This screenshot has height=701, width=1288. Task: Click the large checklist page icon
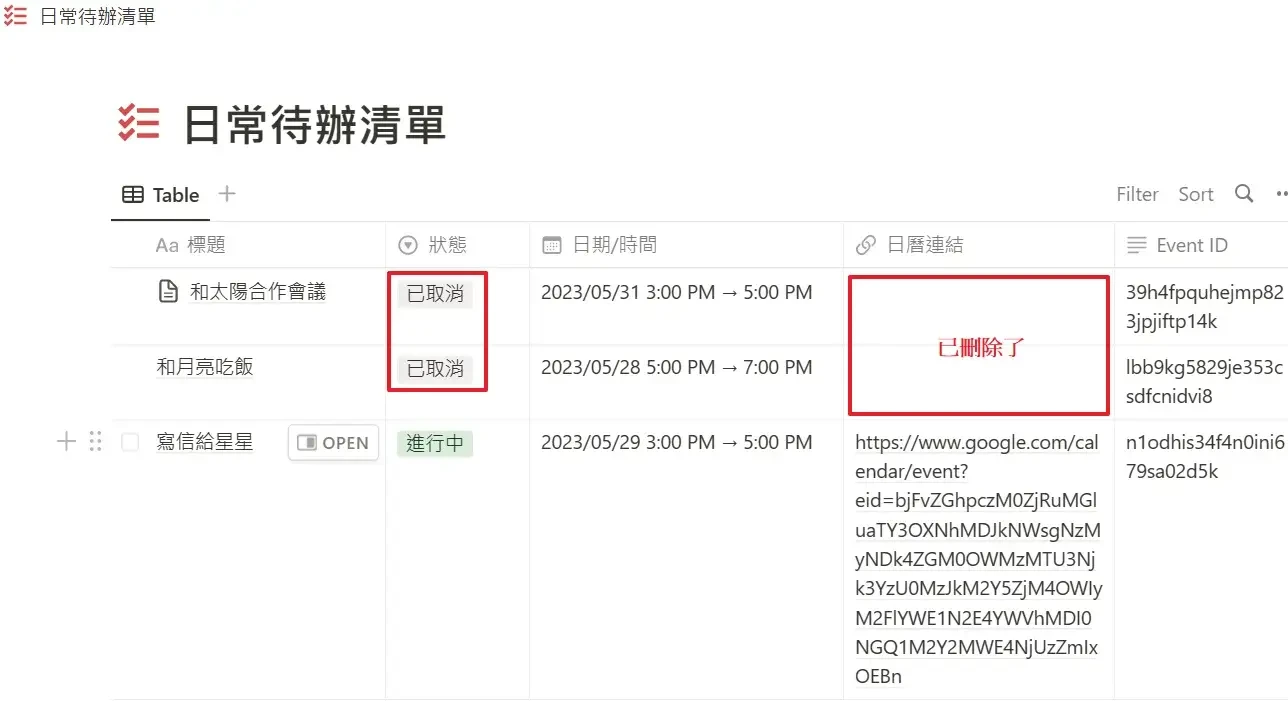[139, 123]
